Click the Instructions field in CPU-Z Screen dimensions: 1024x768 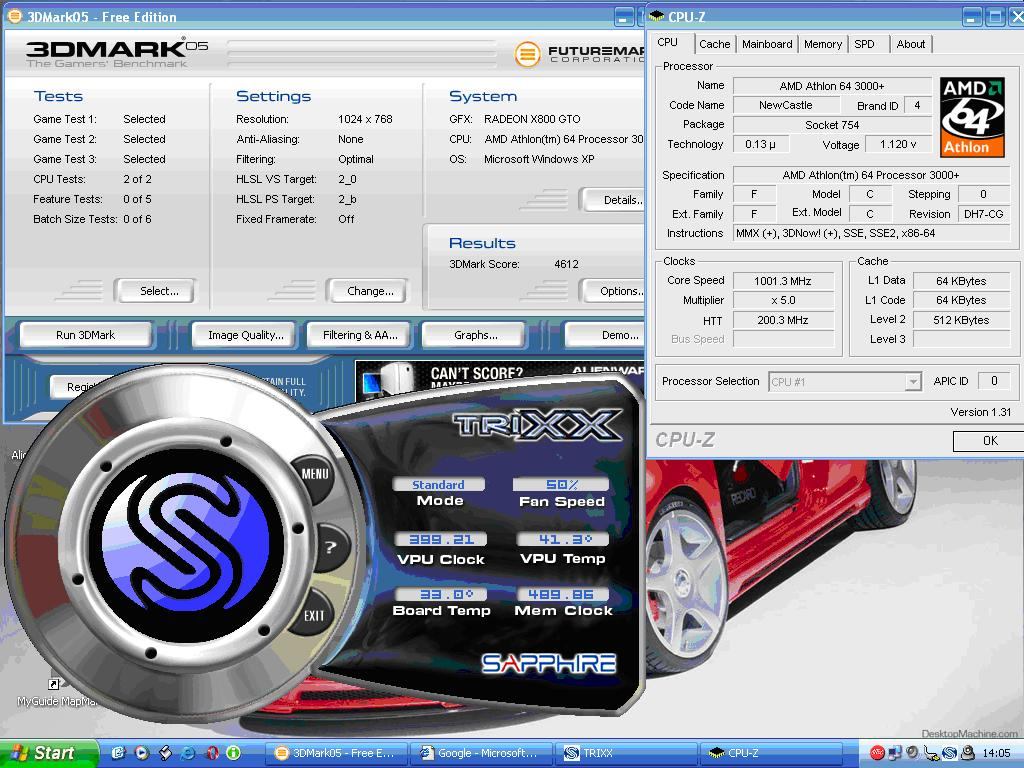click(871, 233)
